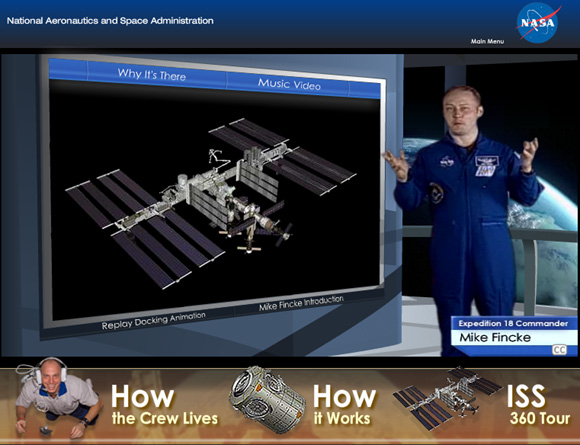Click Replay Docking Animation
Image resolution: width=580 pixels, height=445 pixels.
pyautogui.click(x=154, y=320)
